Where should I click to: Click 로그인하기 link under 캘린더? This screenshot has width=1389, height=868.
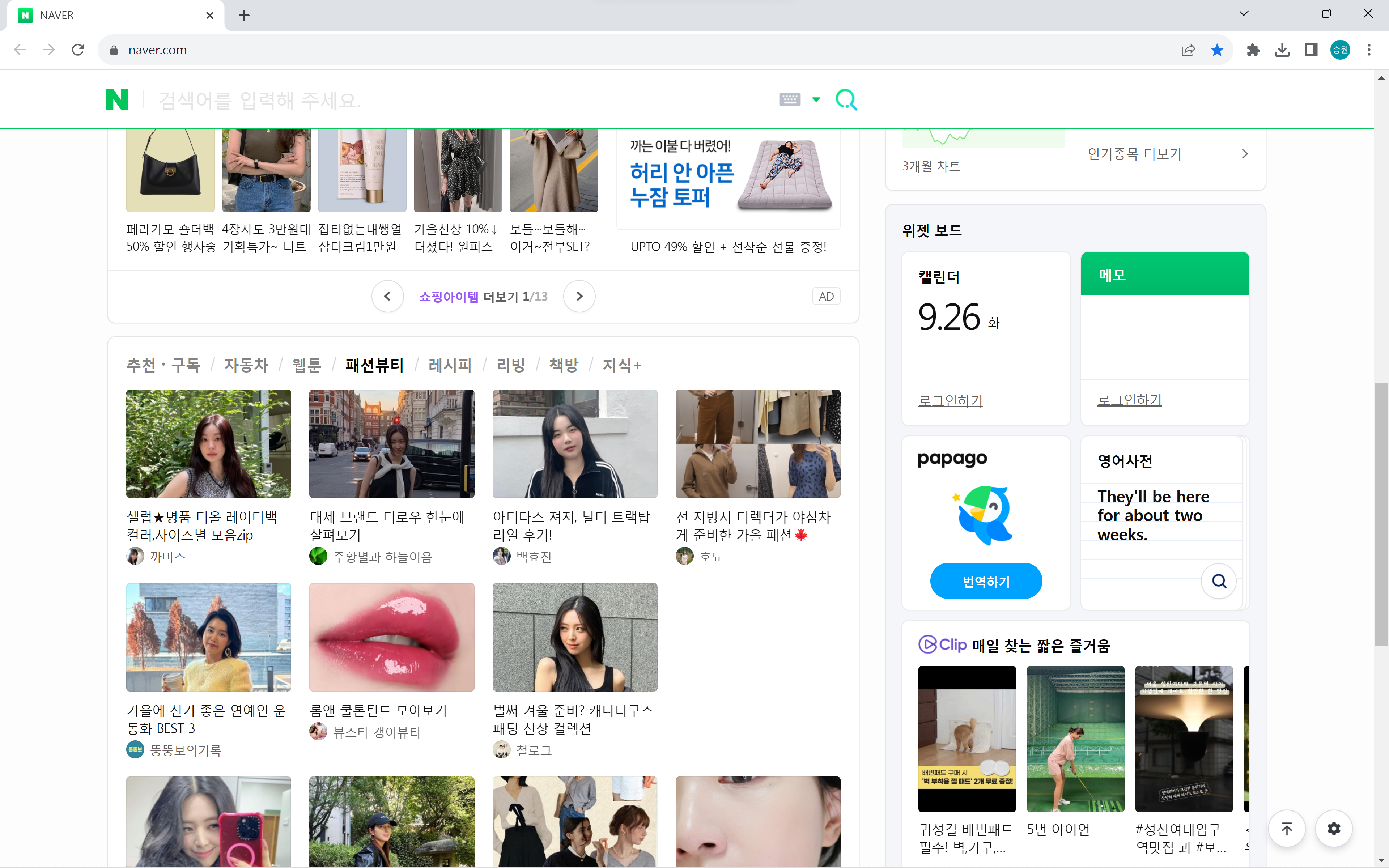(x=951, y=400)
